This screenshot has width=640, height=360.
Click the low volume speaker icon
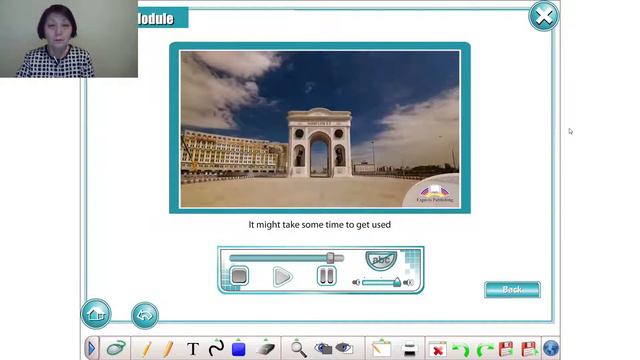point(356,282)
